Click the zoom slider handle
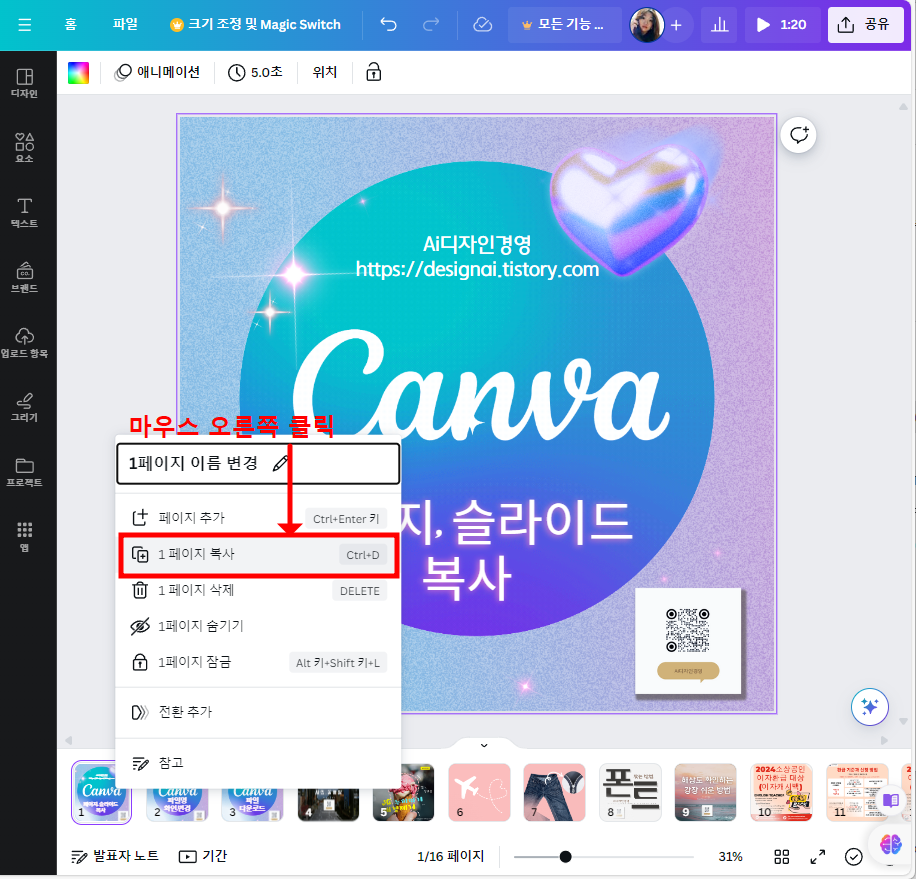Image resolution: width=916 pixels, height=879 pixels. pyautogui.click(x=565, y=857)
